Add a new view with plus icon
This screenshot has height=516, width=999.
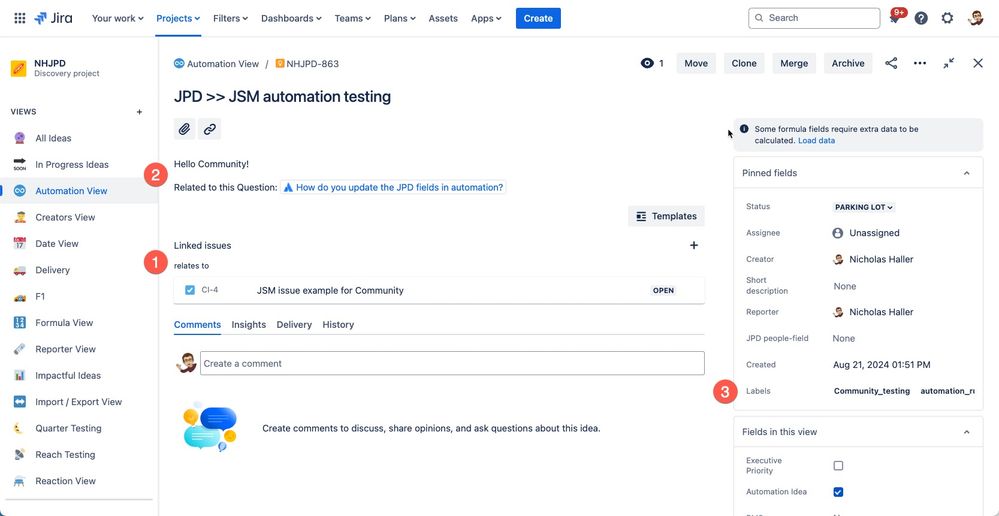[140, 112]
